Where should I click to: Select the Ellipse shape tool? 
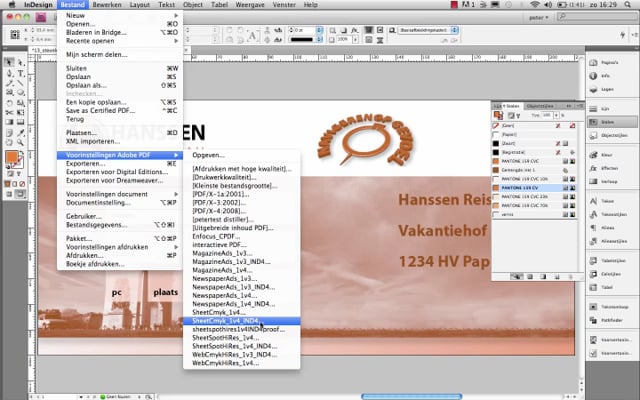(20, 93)
